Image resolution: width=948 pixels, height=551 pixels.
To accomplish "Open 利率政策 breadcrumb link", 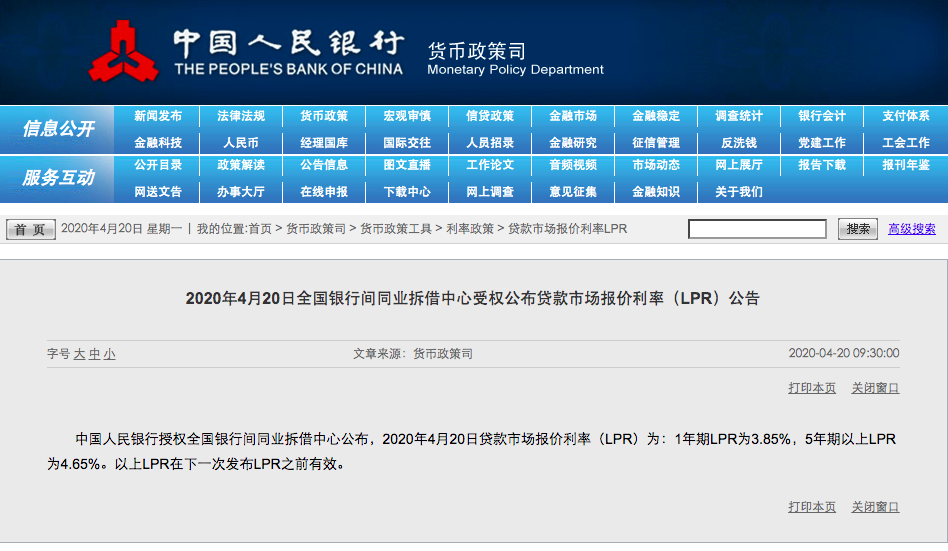I will coord(470,229).
